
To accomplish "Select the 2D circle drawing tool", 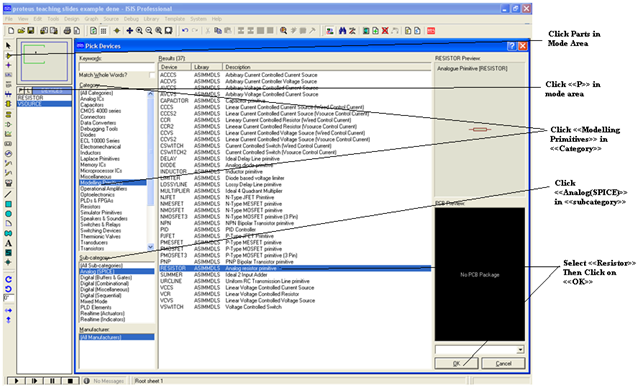I will pos(8,214).
